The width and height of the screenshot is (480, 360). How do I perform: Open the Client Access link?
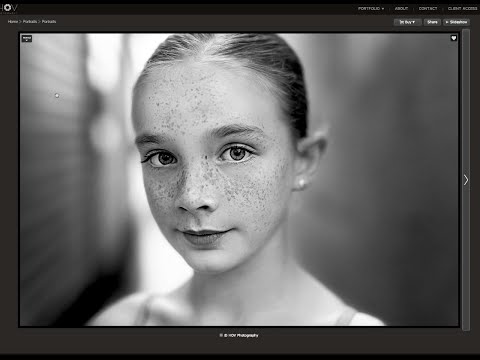point(462,8)
